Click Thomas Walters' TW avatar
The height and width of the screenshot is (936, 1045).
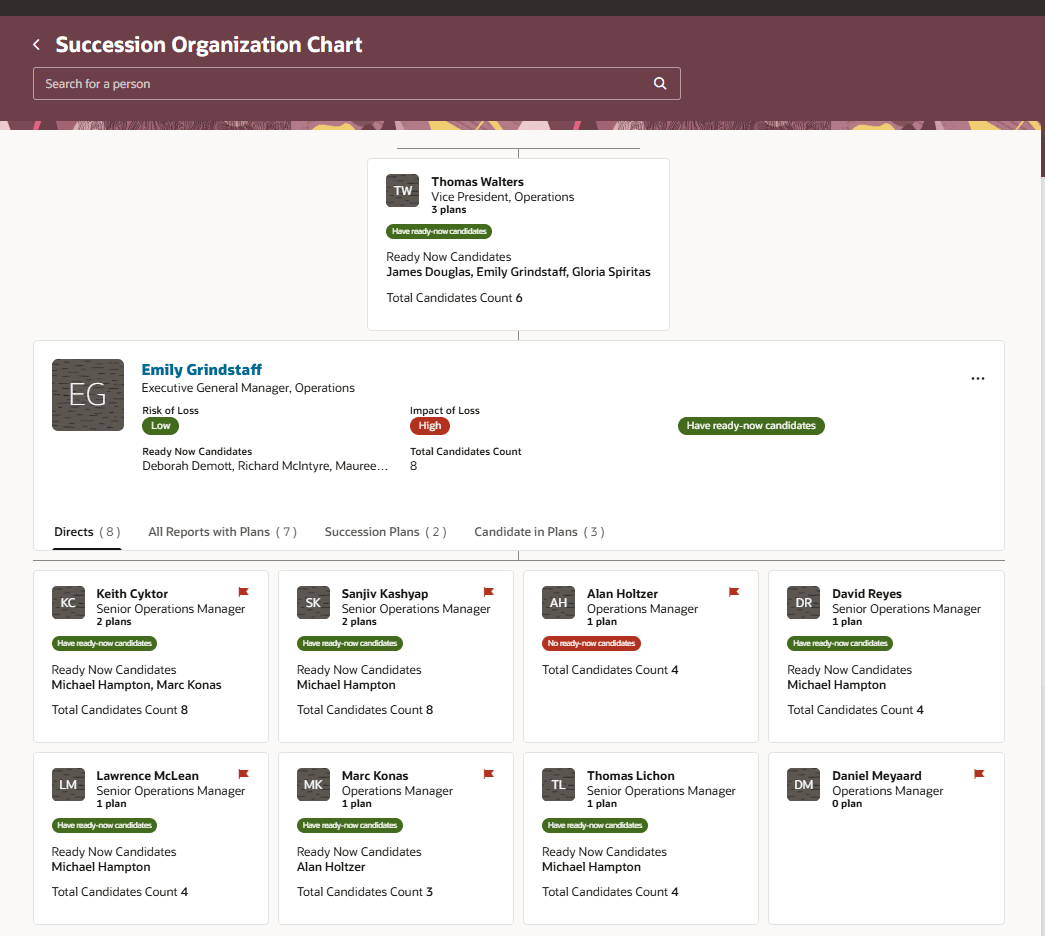402,190
